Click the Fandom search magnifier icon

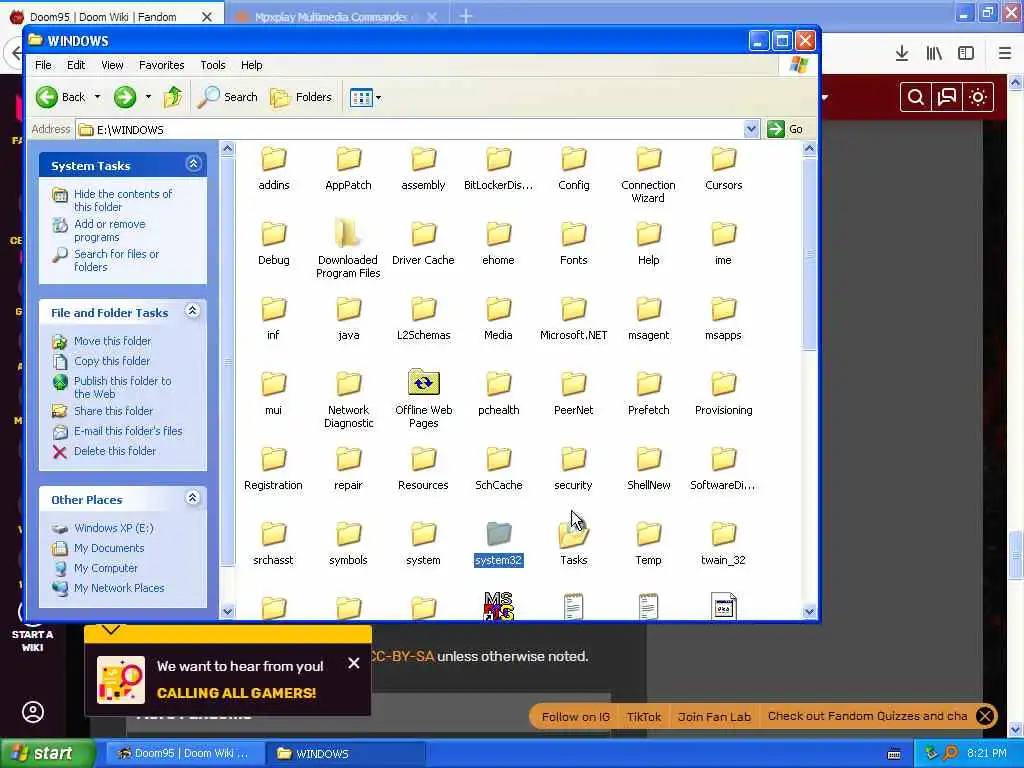click(x=916, y=97)
